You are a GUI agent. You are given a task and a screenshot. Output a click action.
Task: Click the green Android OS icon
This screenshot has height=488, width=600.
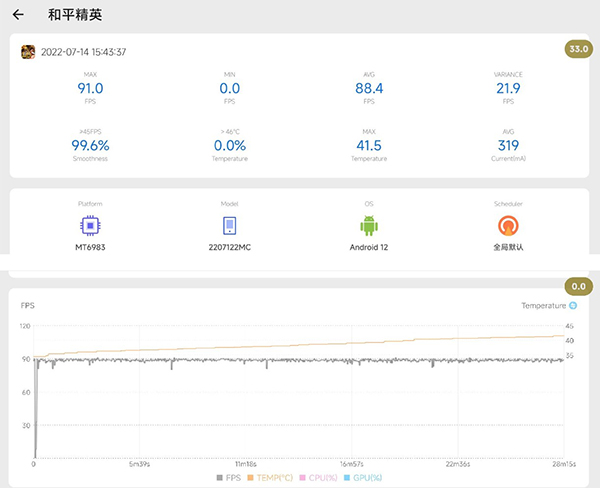click(x=369, y=225)
